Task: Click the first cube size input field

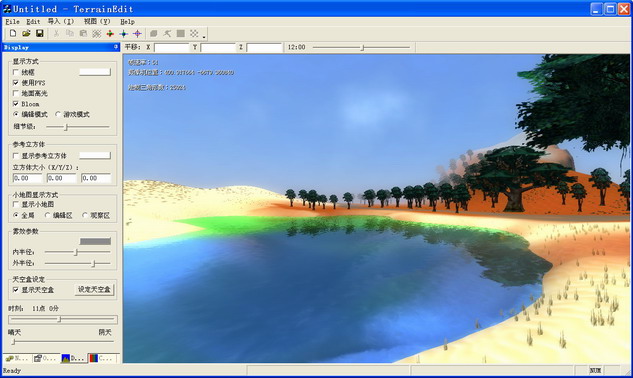Action: [x=27, y=178]
